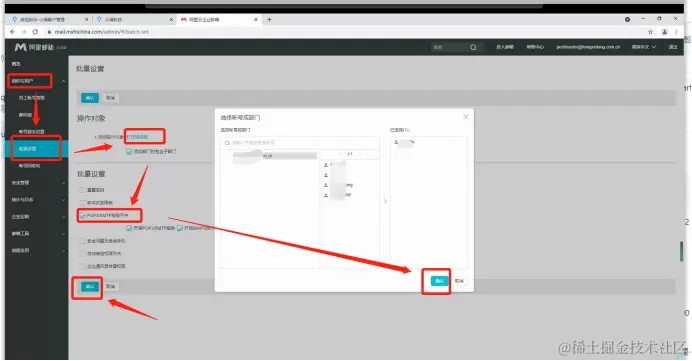Toggle the 开启IMAP服务 checkbox
This screenshot has height=361, width=692.
180,228
